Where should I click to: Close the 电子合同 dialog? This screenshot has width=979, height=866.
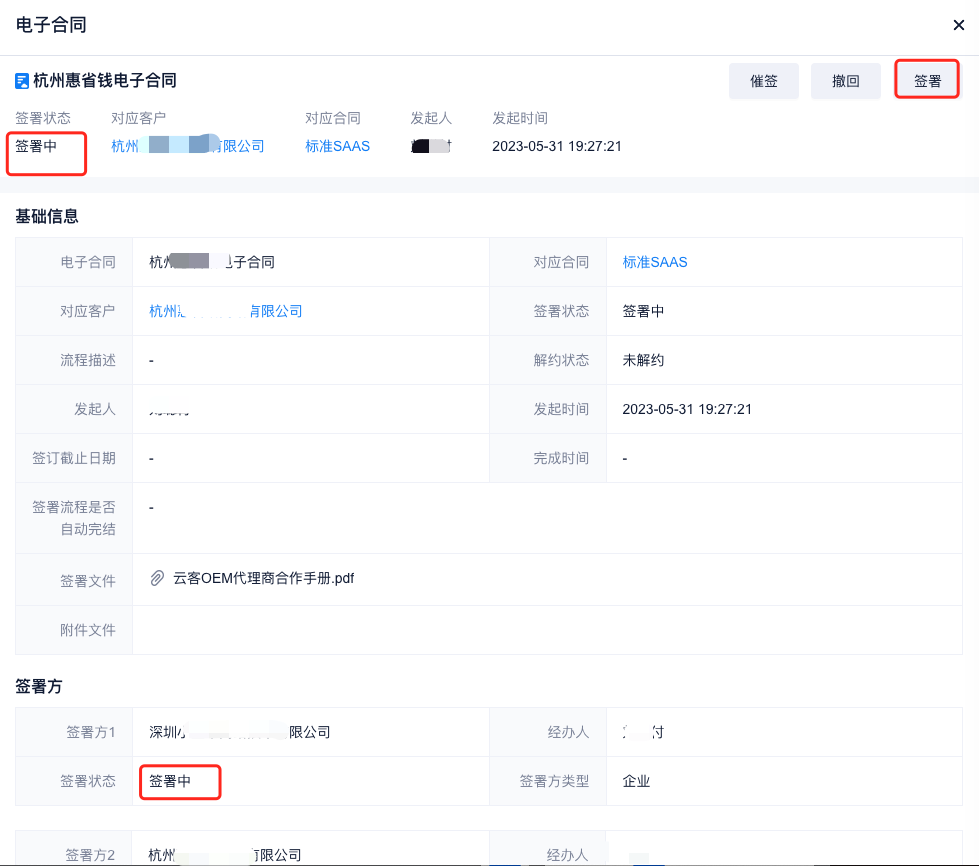pos(958,27)
